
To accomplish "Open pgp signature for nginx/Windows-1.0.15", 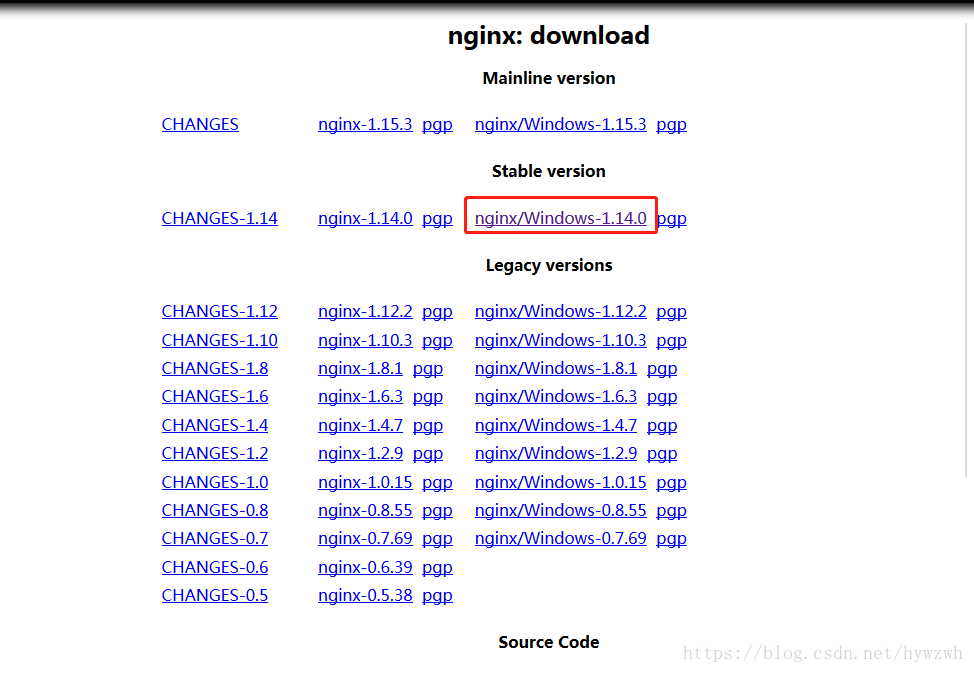I will 671,483.
